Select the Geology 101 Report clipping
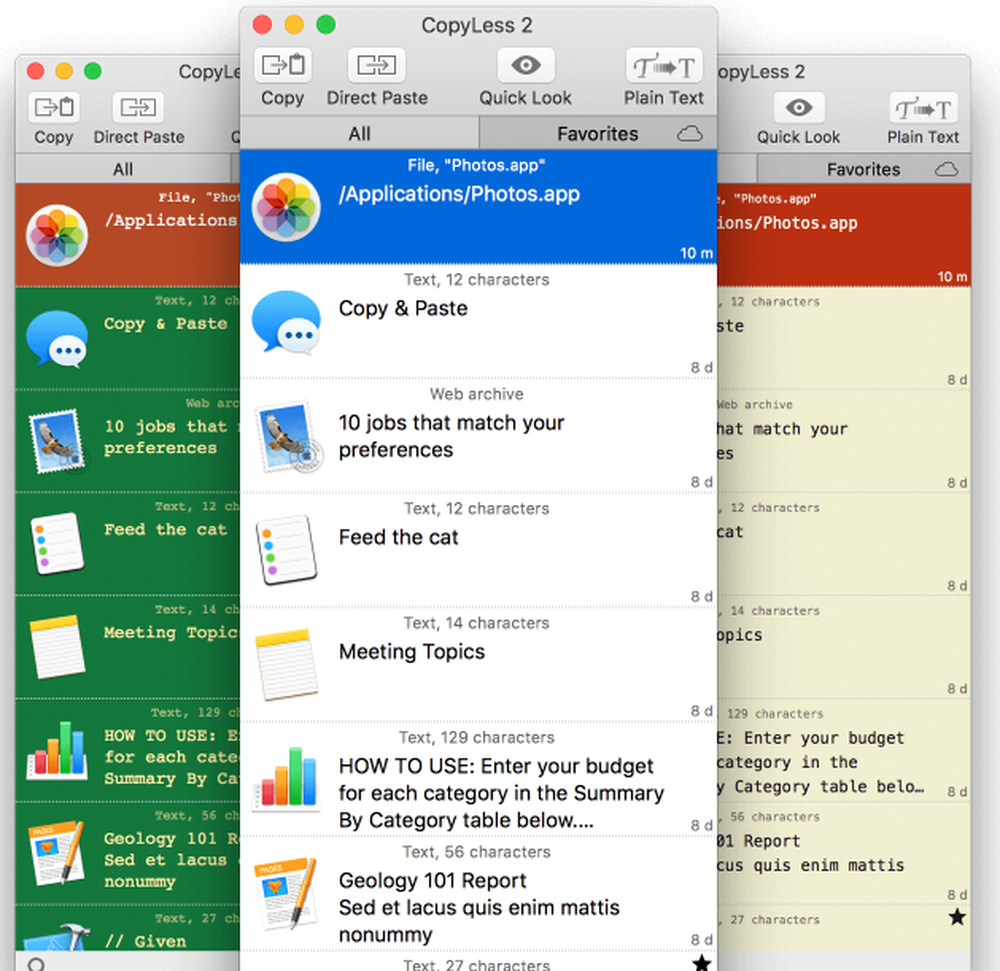This screenshot has height=971, width=1000. [x=478, y=894]
